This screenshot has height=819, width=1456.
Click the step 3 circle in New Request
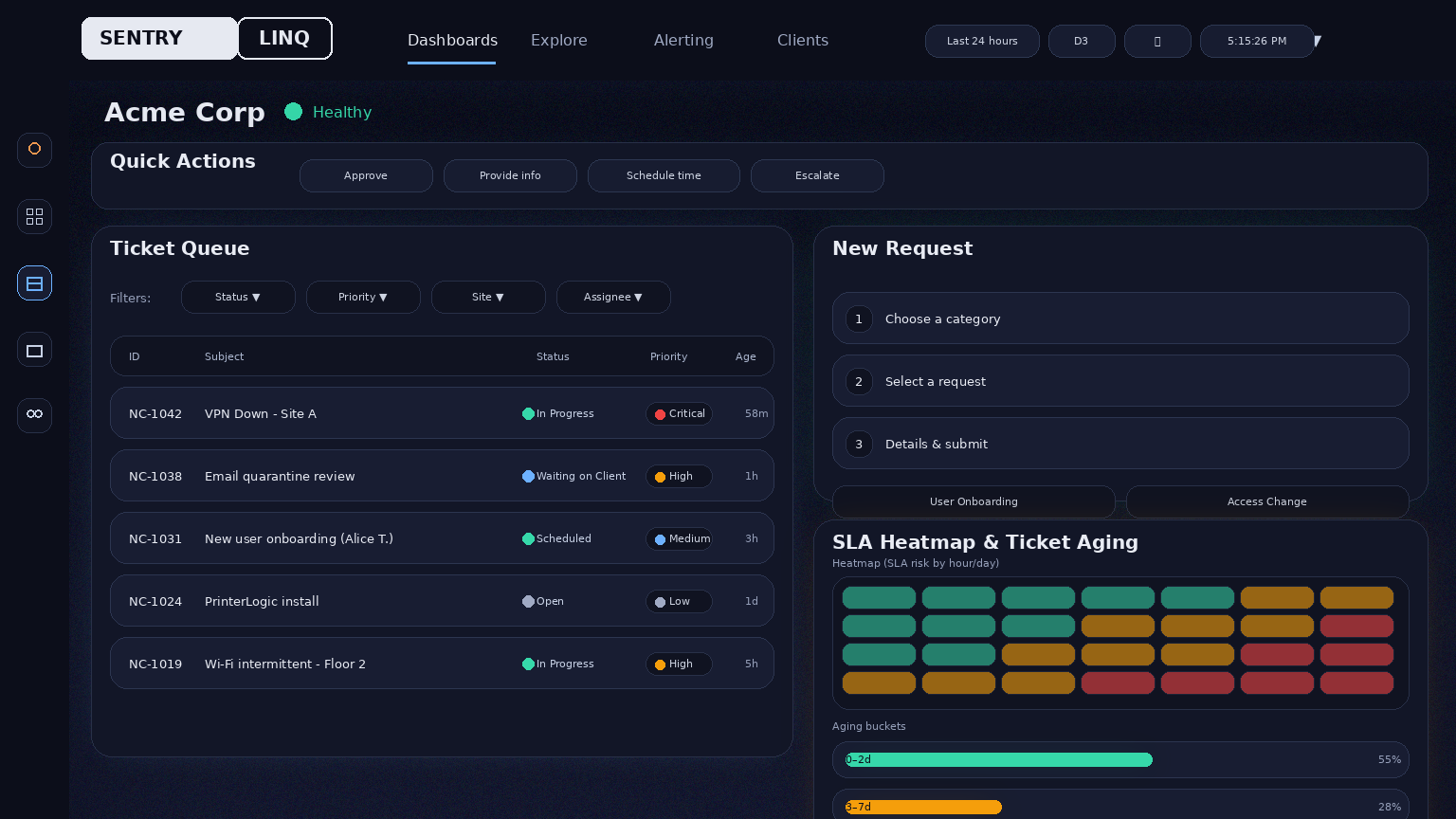[x=859, y=444]
